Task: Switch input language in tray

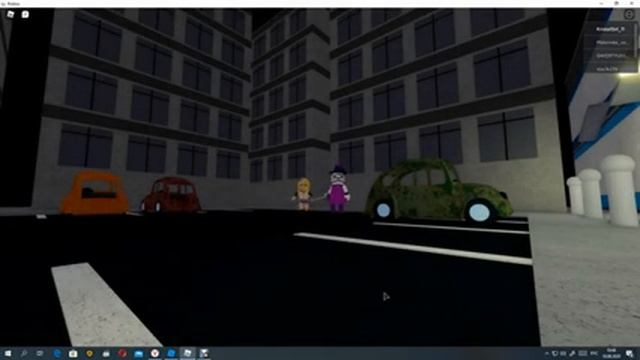Action: coord(594,353)
